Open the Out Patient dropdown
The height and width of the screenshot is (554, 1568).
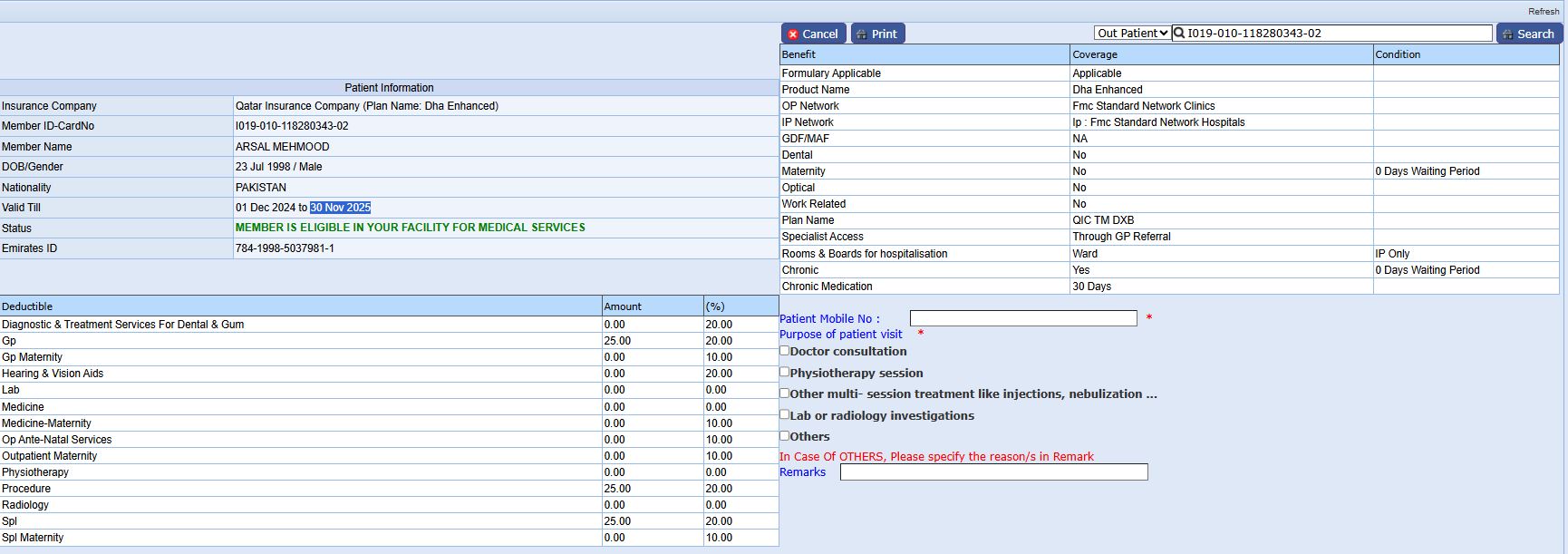pos(1131,34)
